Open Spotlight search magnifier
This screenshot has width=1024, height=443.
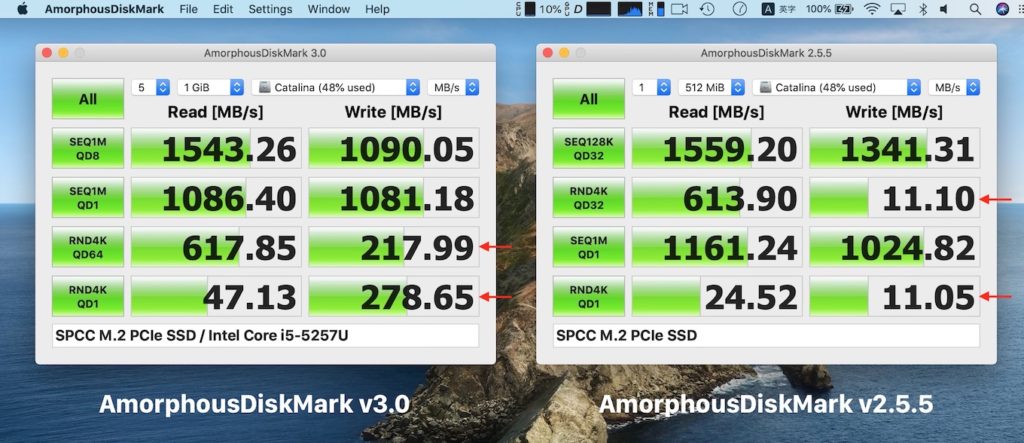pyautogui.click(x=975, y=9)
